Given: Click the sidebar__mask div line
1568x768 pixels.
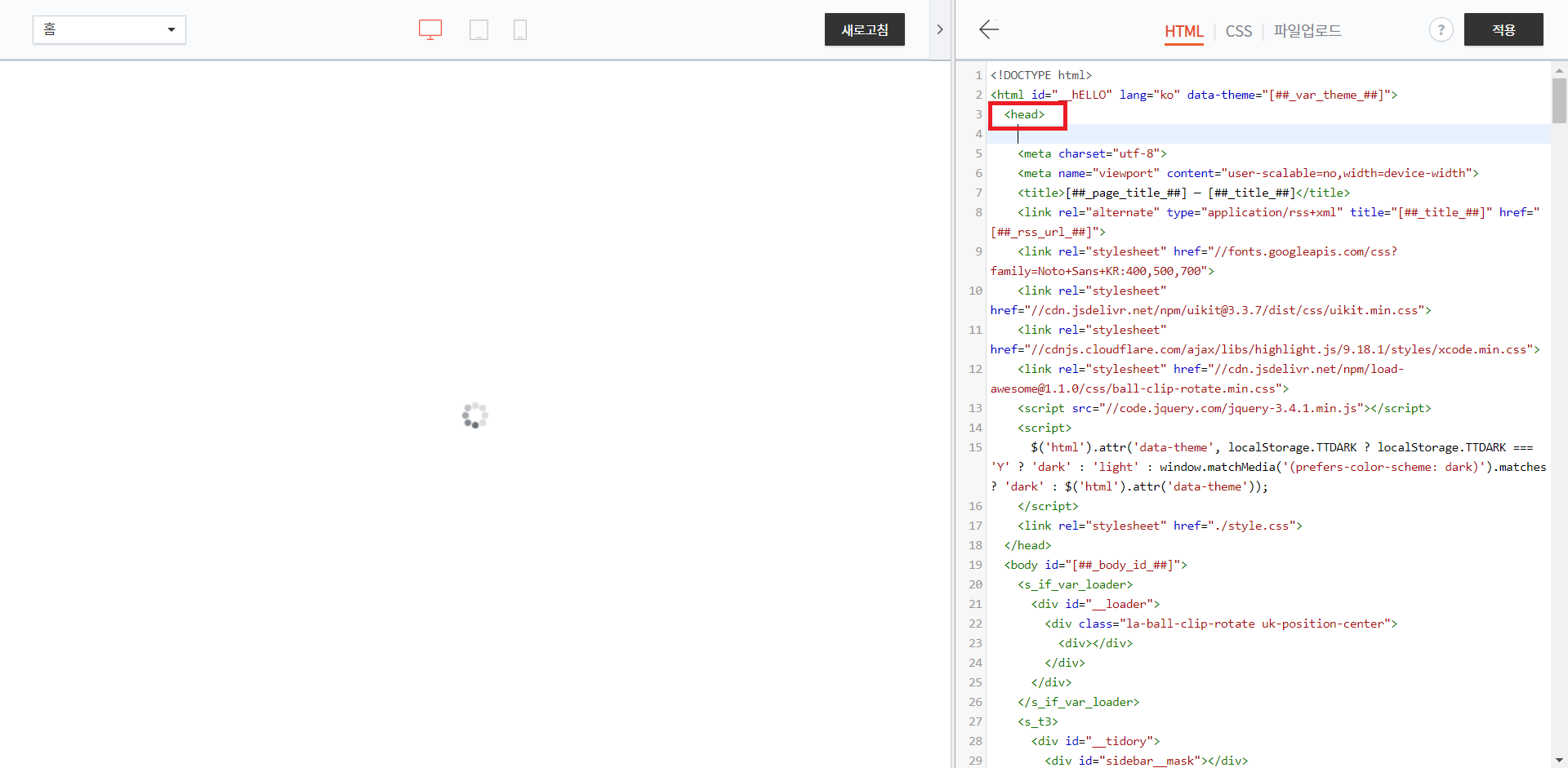Looking at the screenshot, I should click(1146, 760).
